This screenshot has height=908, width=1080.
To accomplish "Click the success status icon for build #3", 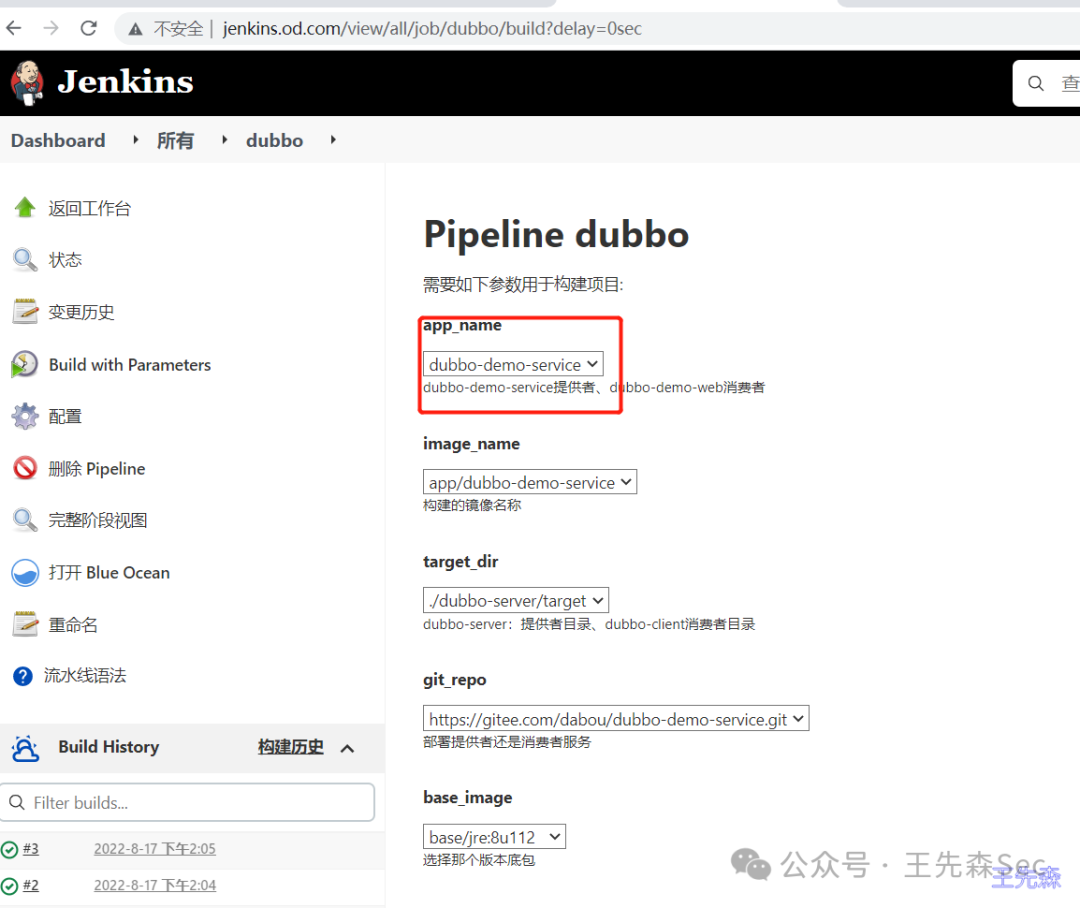I will click(x=10, y=849).
